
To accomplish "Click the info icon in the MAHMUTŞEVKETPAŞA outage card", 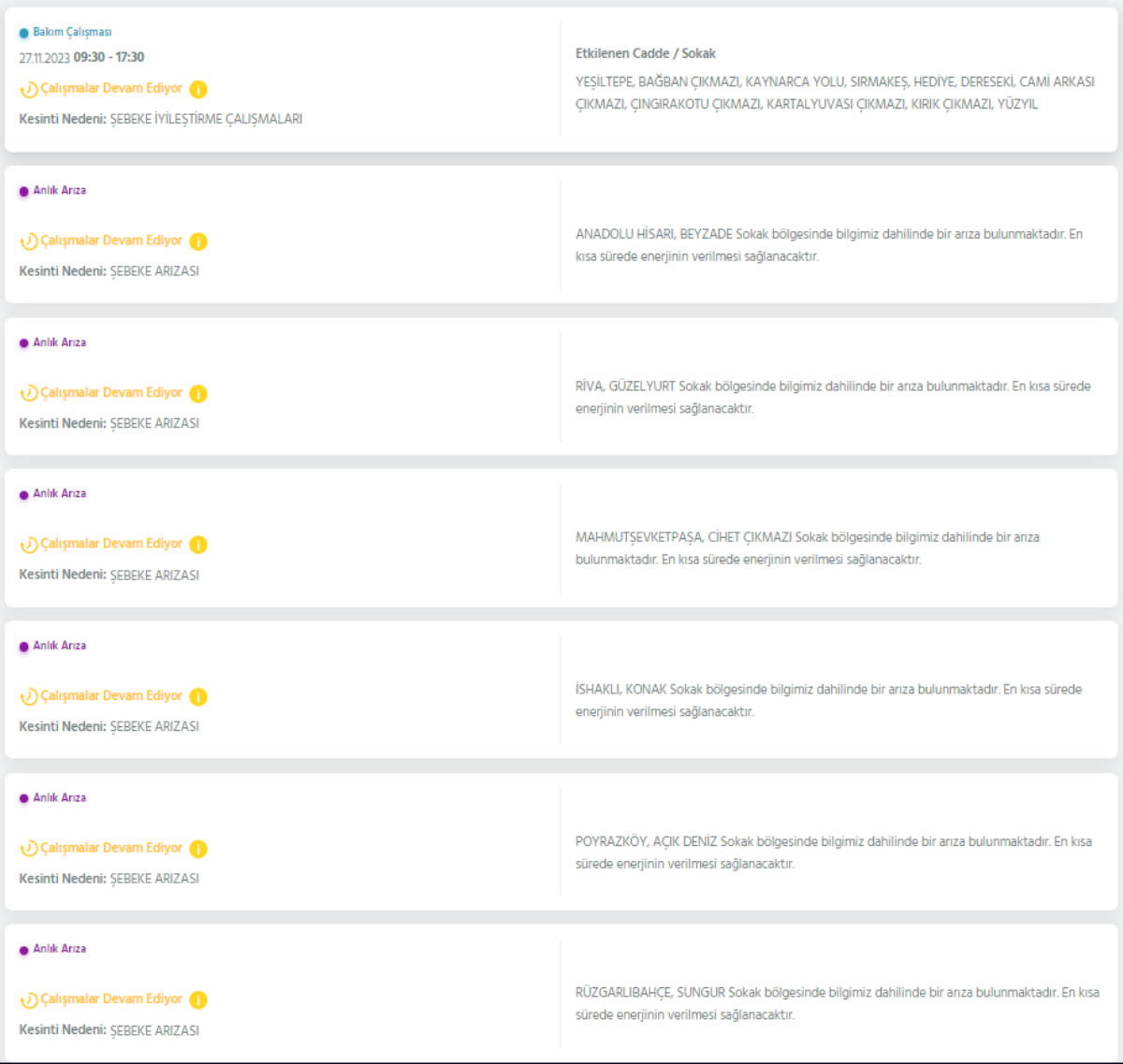I will coord(198,545).
